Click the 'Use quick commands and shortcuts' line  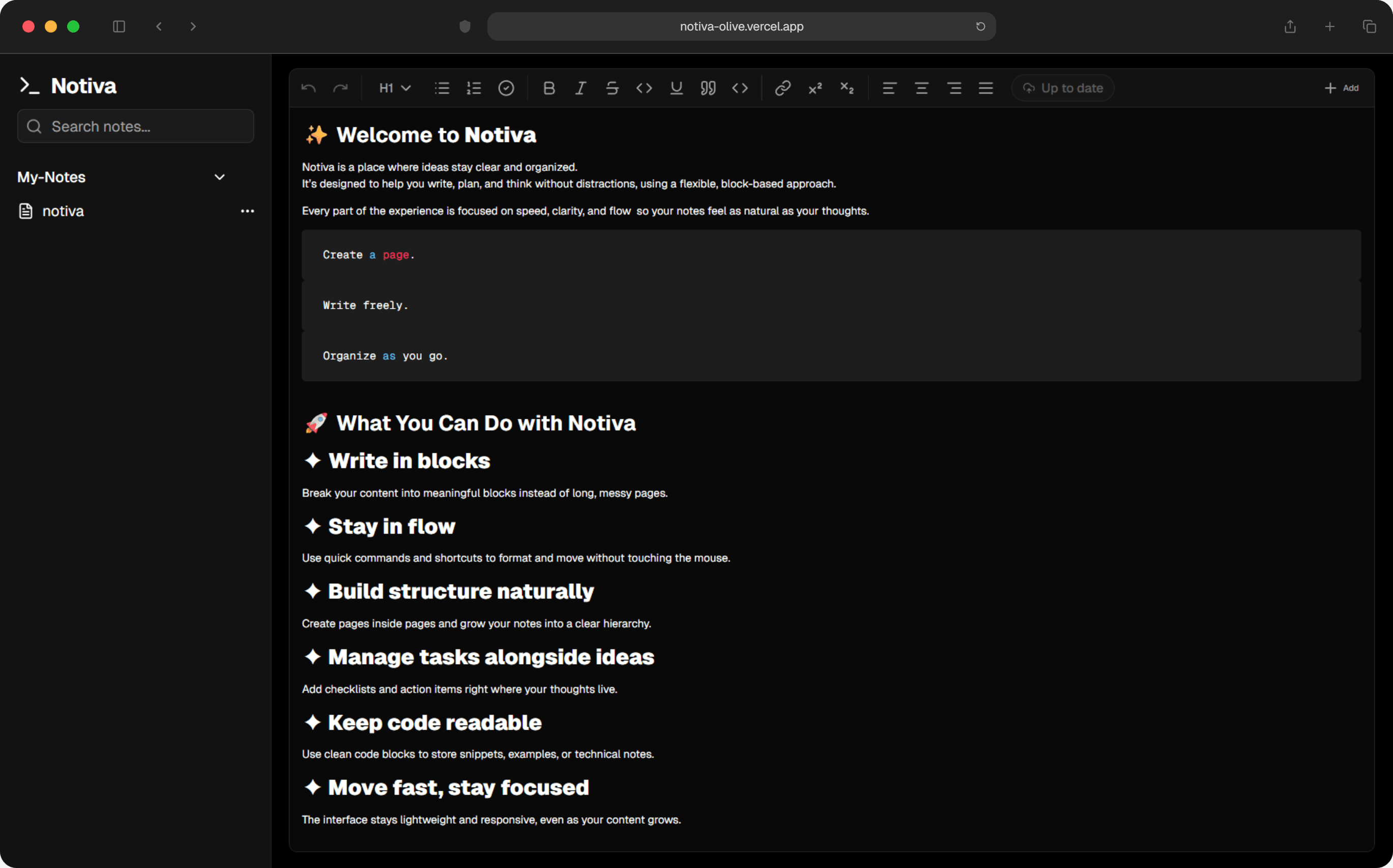(516, 558)
